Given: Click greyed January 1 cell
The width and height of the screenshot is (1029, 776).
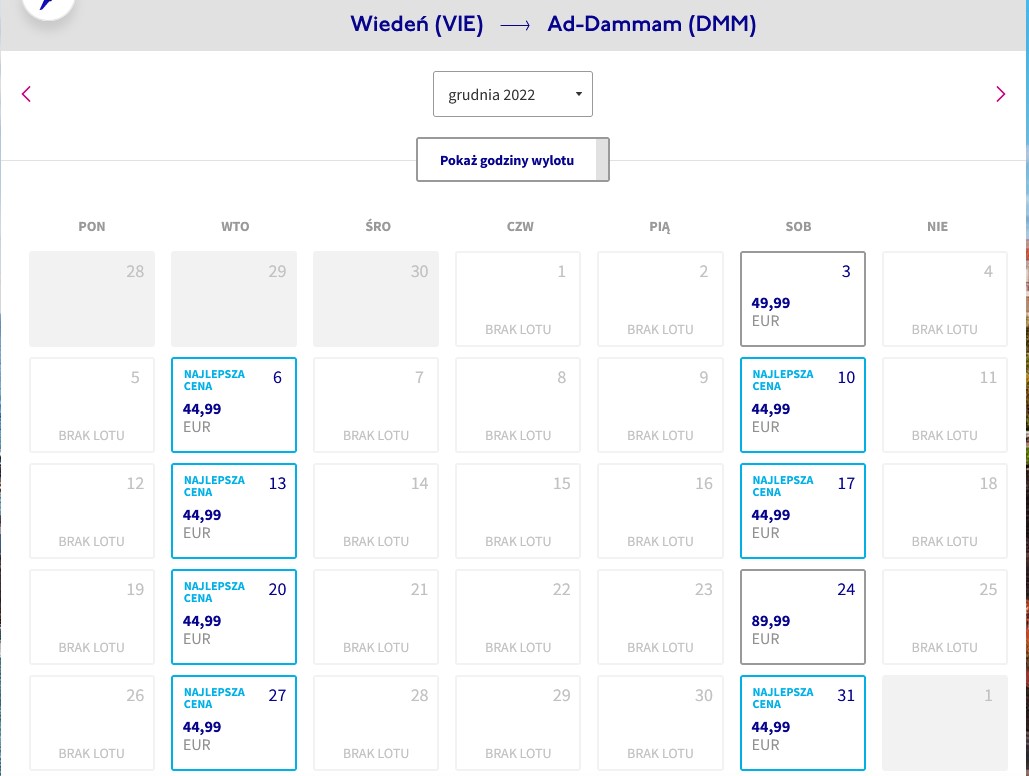Looking at the screenshot, I should pos(944,723).
